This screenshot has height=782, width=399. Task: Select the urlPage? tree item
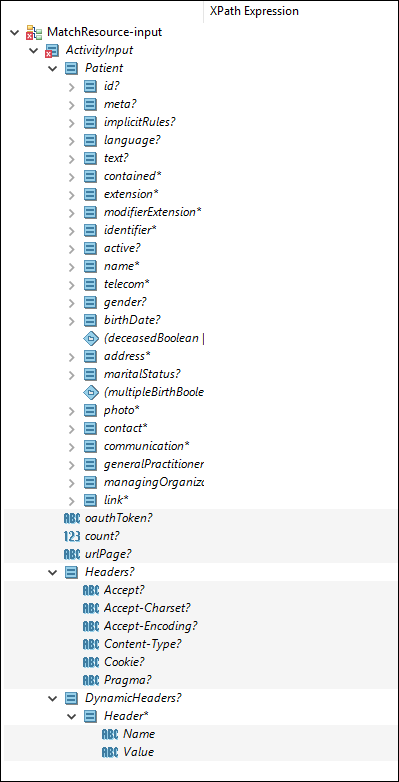tap(108, 554)
